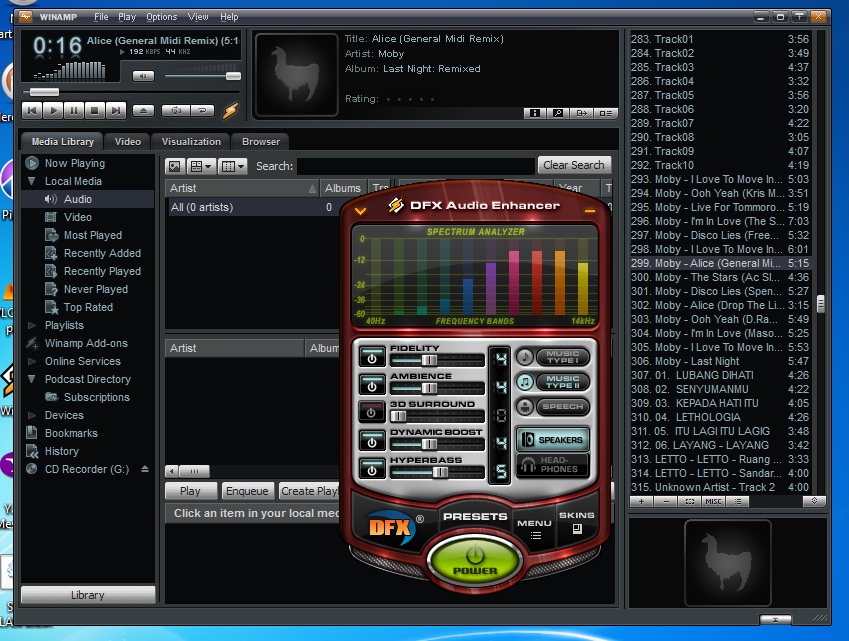
Task: Click the album art view toggle button
Action: (x=175, y=166)
